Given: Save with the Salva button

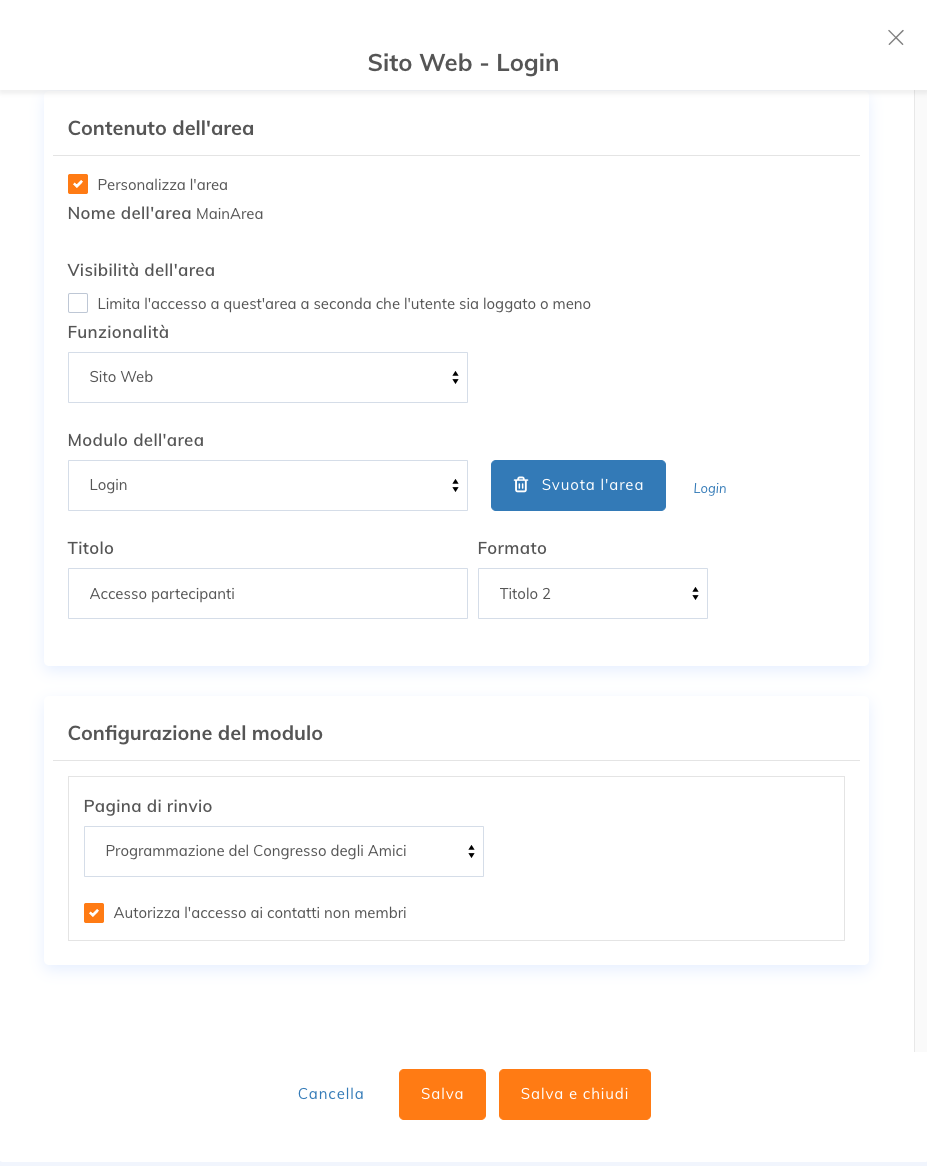Looking at the screenshot, I should click(x=442, y=1095).
